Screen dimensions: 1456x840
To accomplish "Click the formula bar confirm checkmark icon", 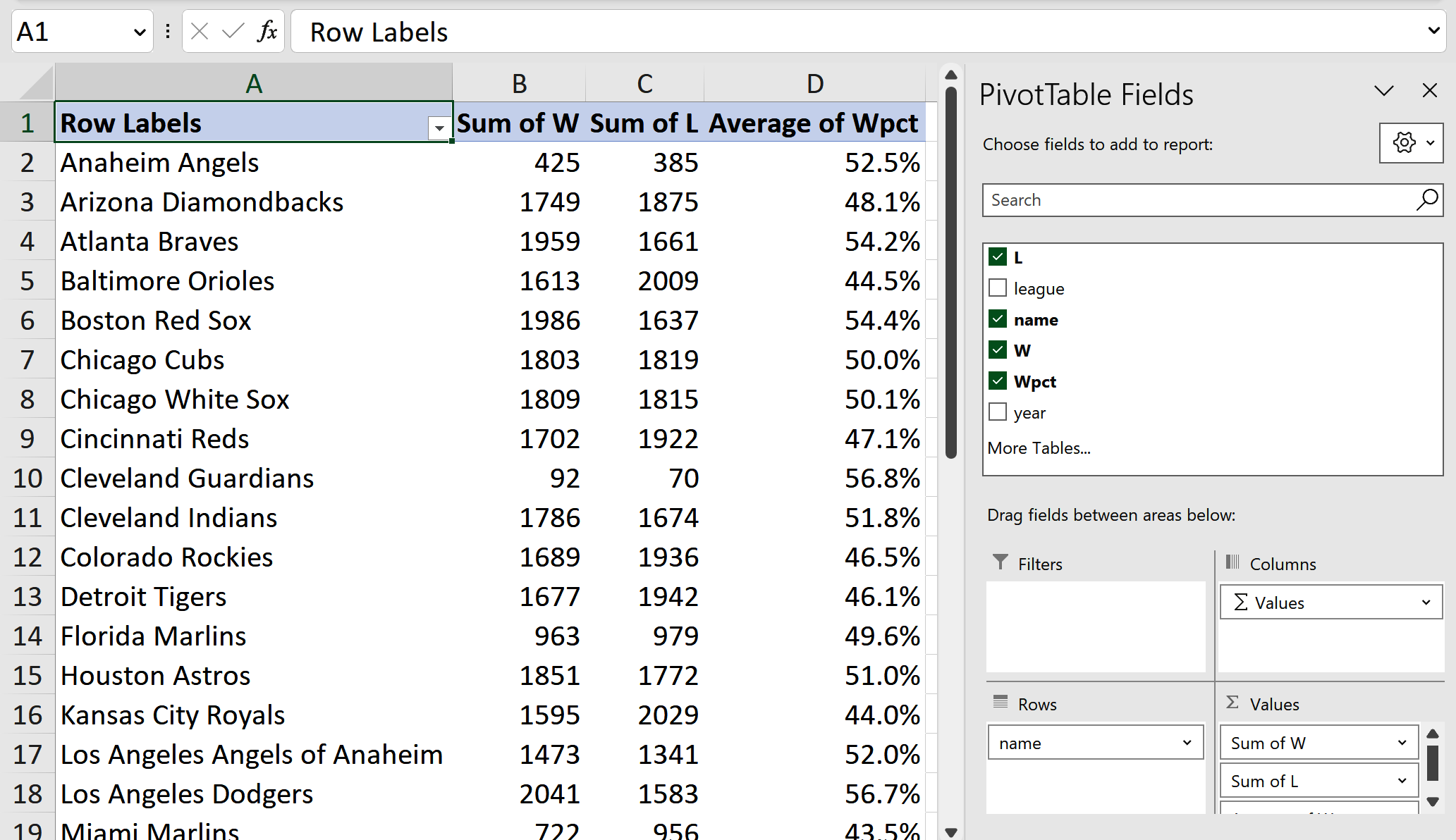I will [x=233, y=32].
